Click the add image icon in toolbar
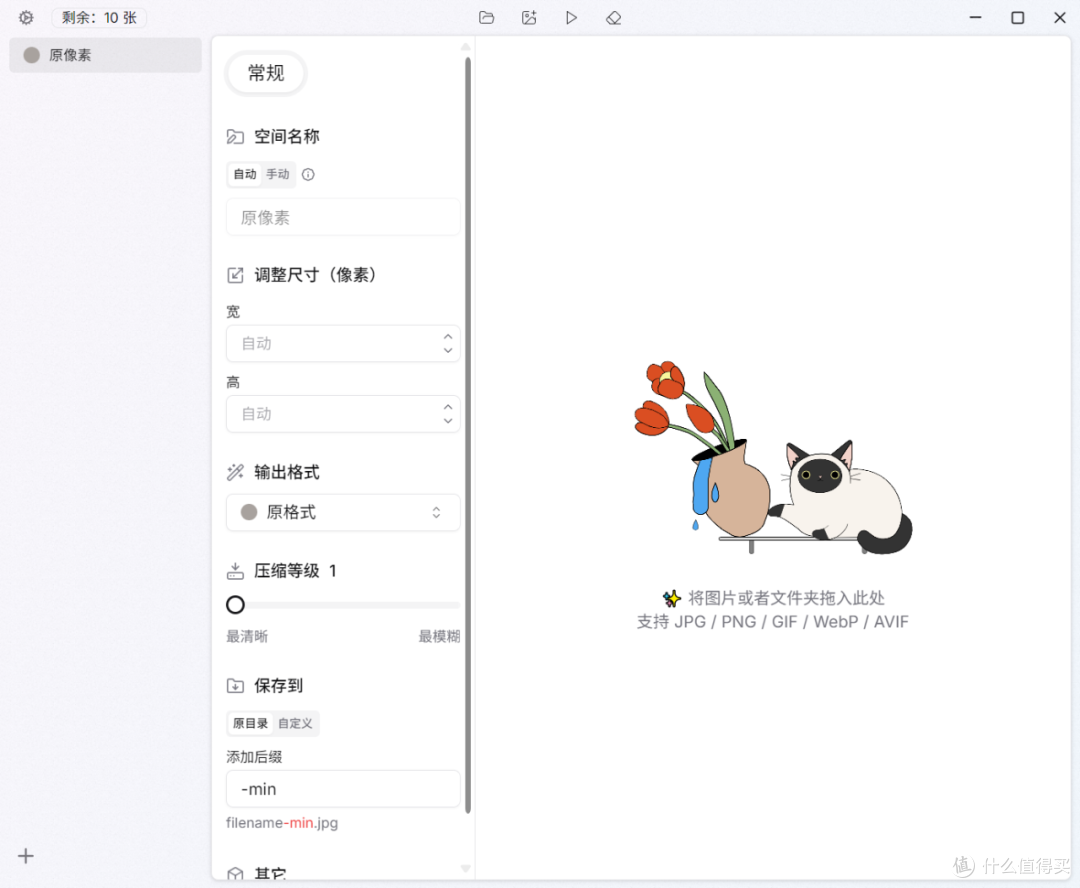This screenshot has height=888, width=1080. coord(529,18)
